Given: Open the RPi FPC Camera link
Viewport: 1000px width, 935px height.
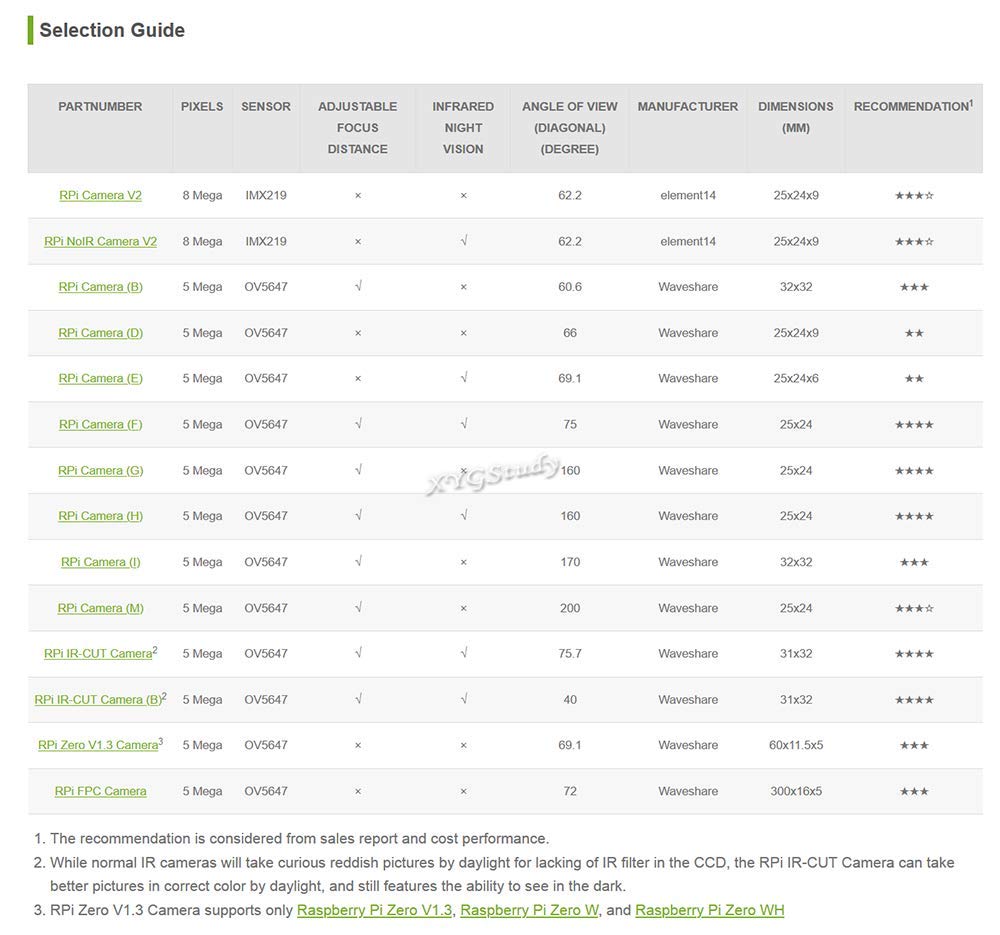Looking at the screenshot, I should click(x=100, y=791).
